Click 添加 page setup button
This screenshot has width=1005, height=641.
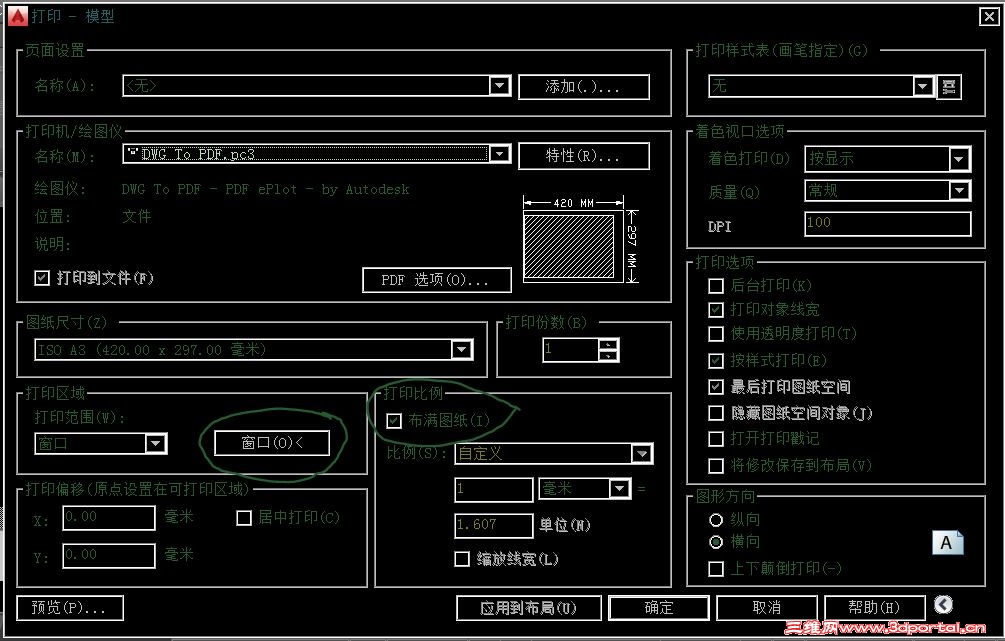click(x=583, y=87)
